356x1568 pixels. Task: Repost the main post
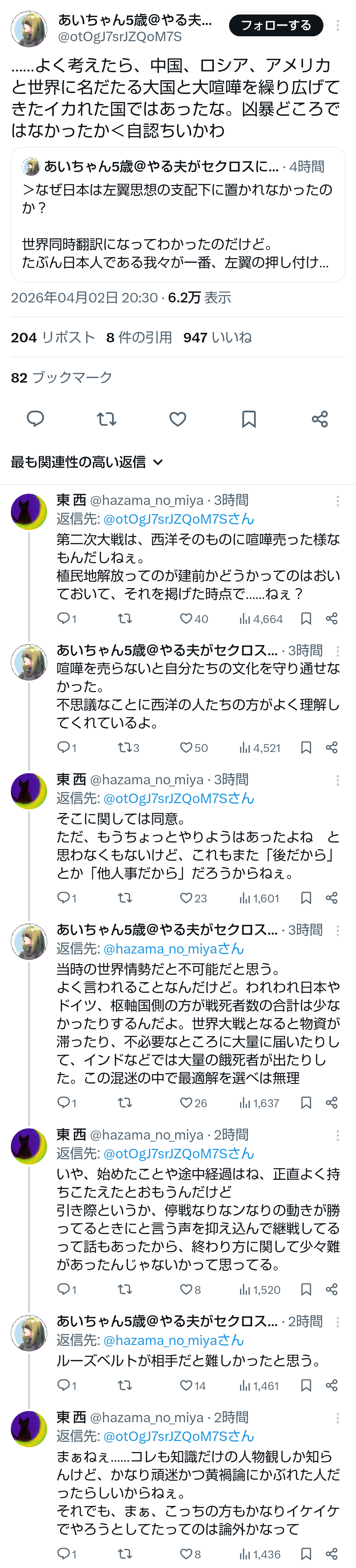pos(106,419)
